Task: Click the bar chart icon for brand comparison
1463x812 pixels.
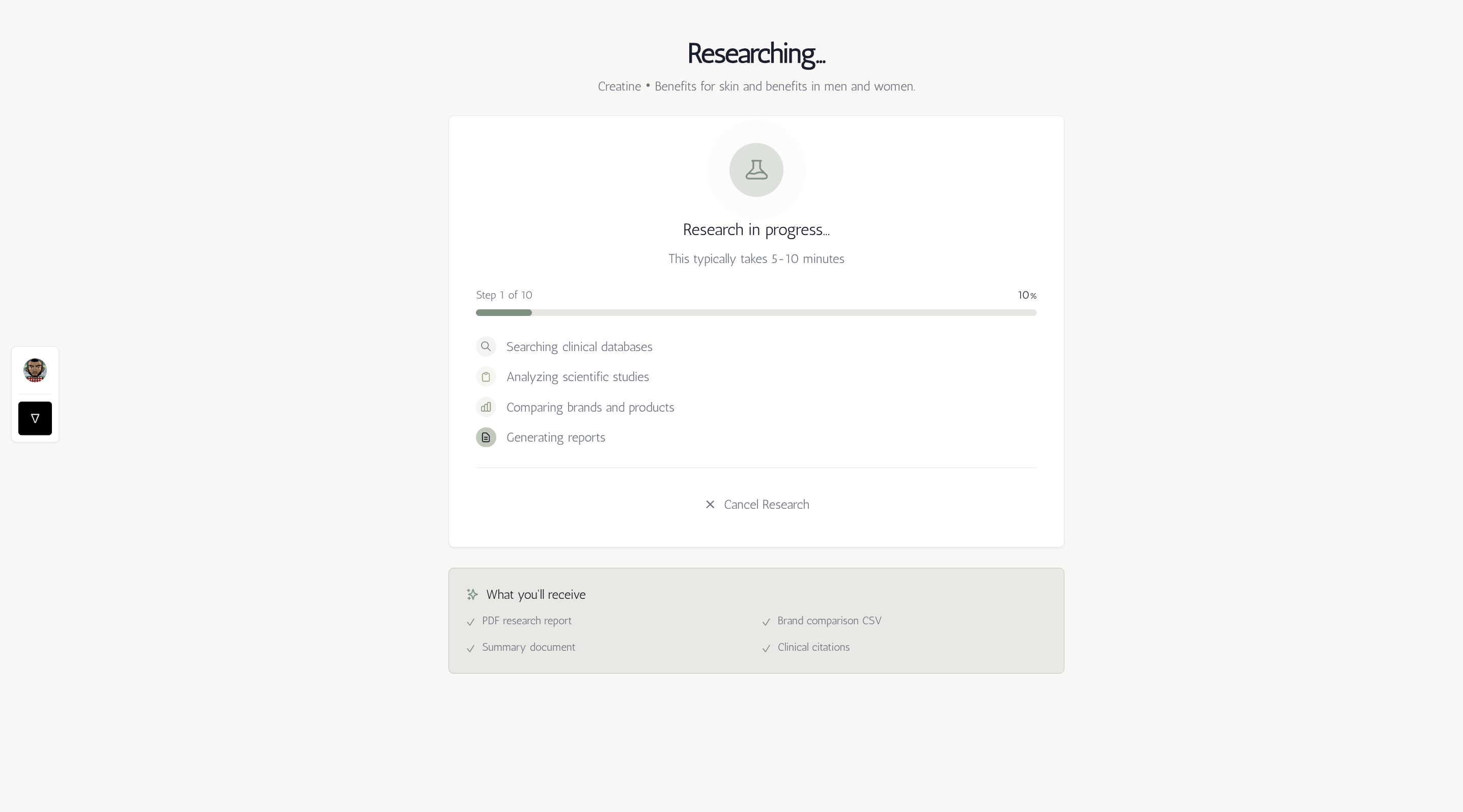Action: pyautogui.click(x=486, y=407)
